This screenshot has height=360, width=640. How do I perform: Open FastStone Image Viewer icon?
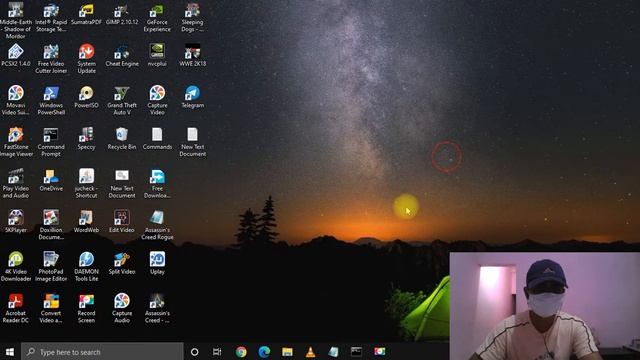(16, 142)
